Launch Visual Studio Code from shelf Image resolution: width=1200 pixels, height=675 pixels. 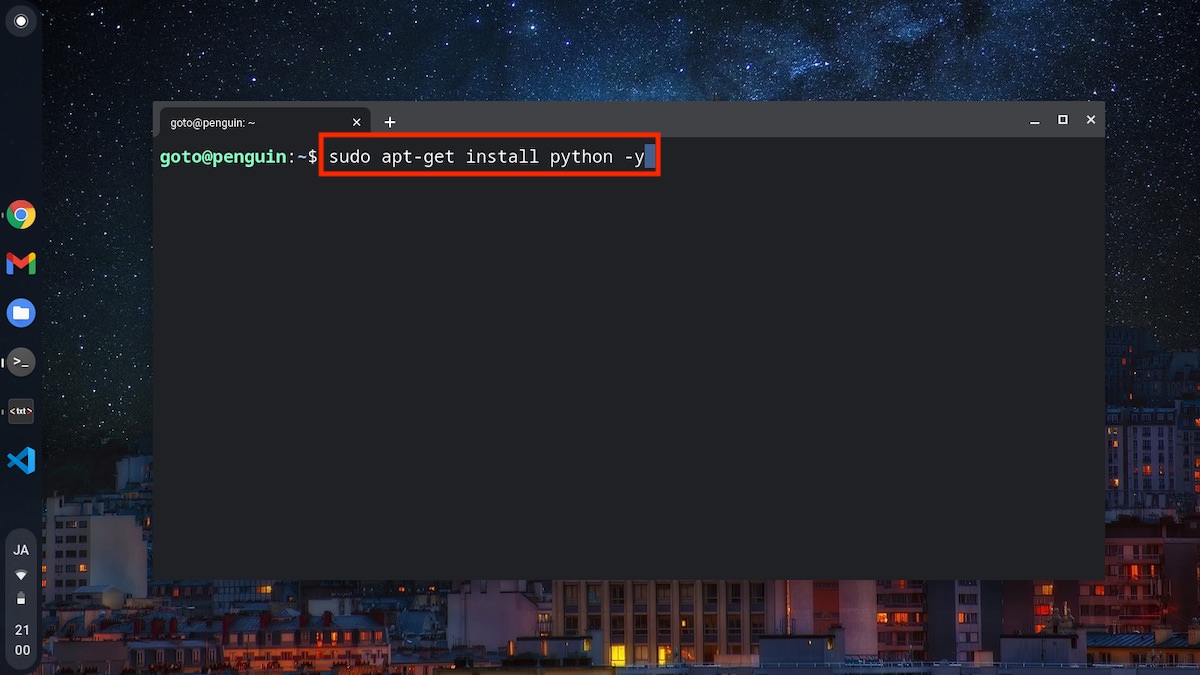tap(21, 460)
